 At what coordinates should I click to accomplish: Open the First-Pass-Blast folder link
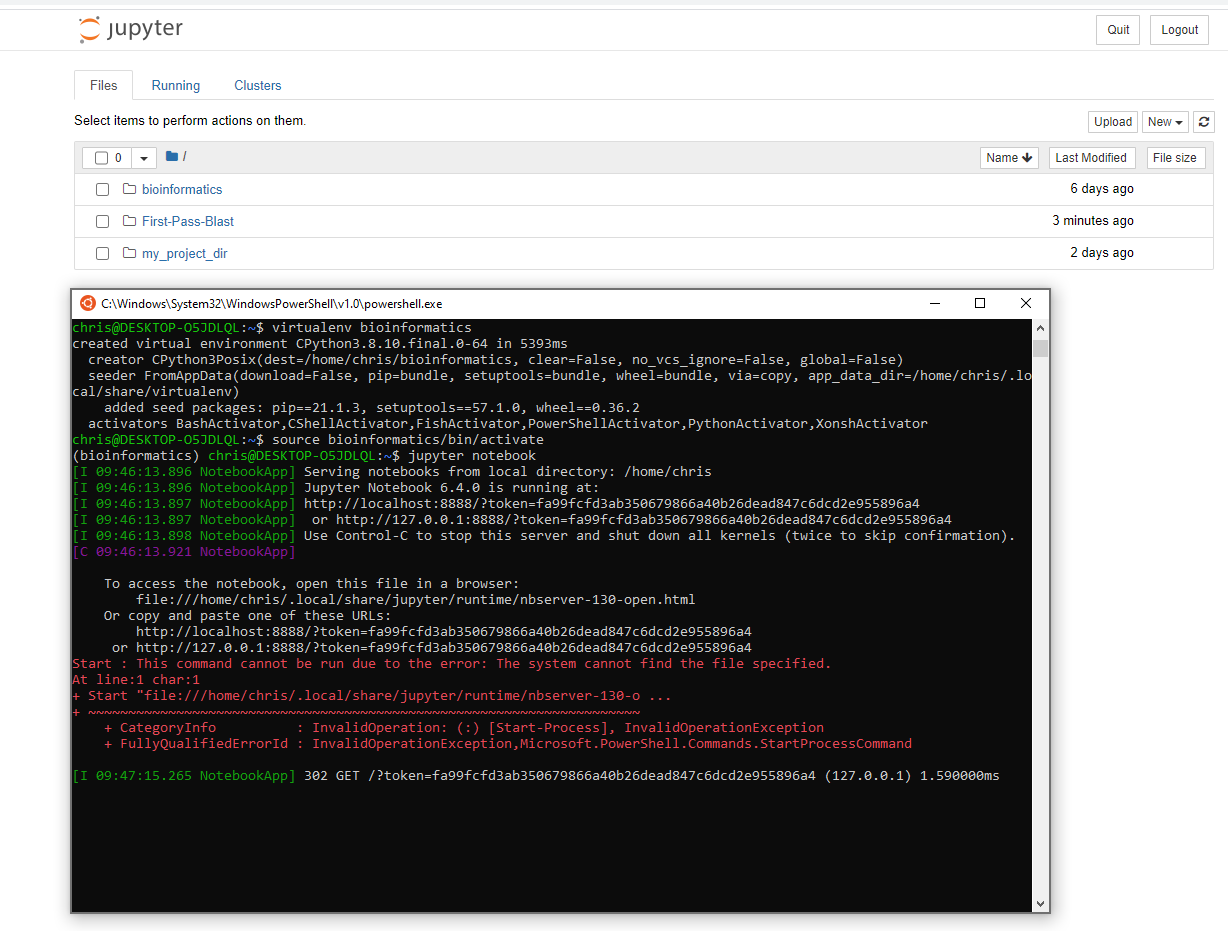[x=188, y=221]
